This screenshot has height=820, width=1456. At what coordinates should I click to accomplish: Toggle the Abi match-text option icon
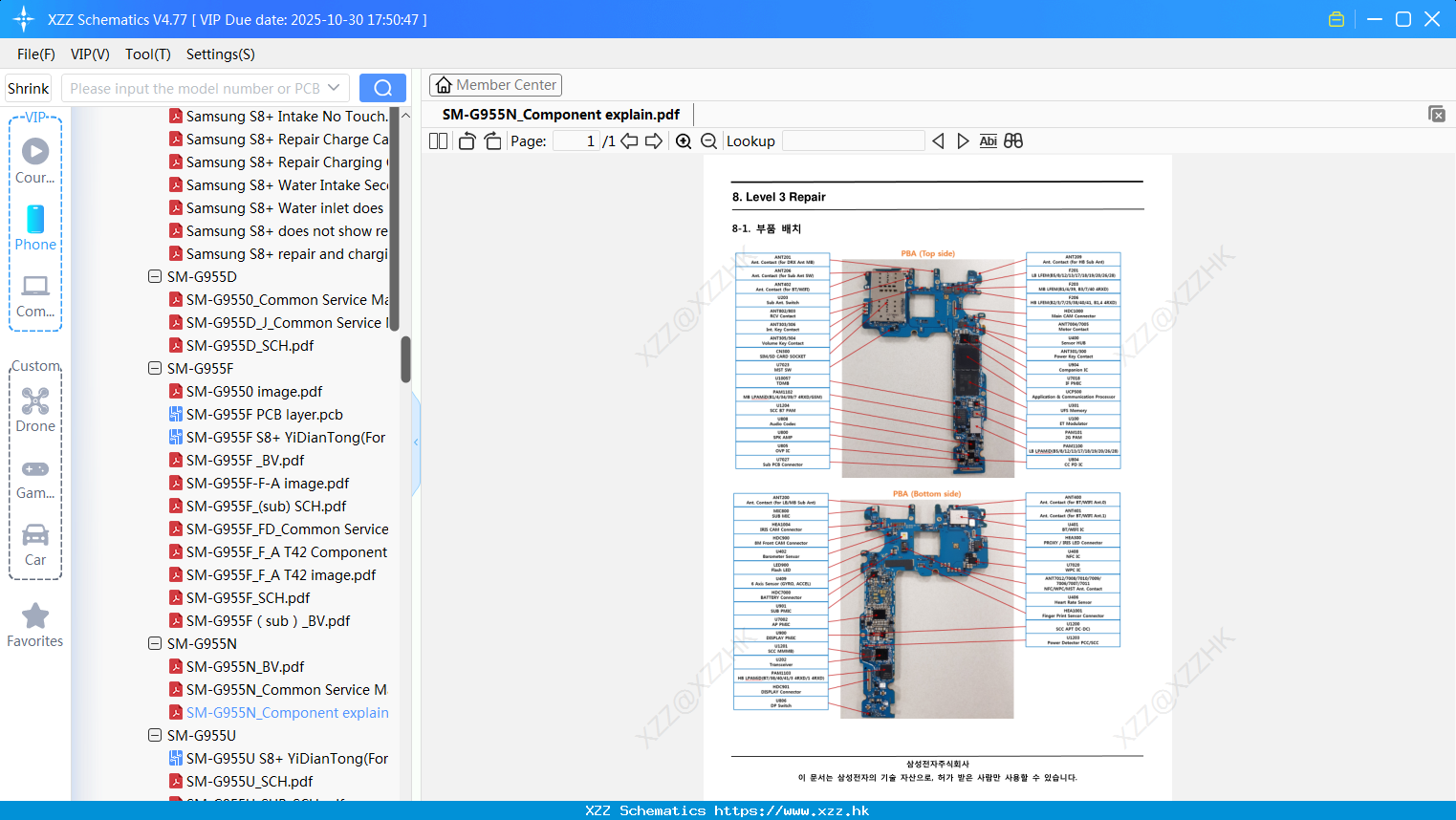click(989, 140)
